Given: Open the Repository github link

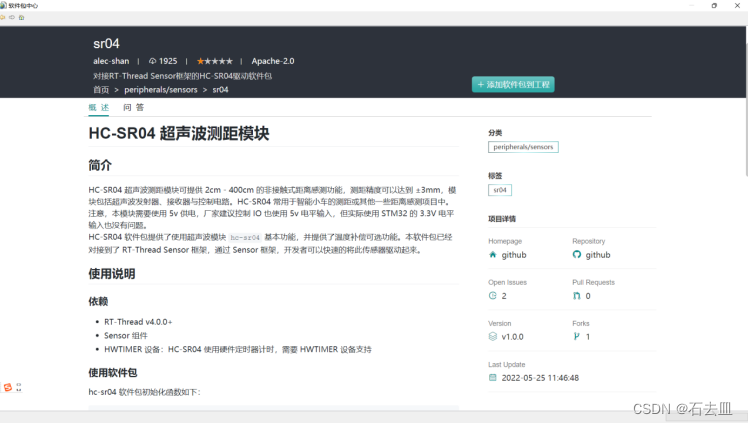Looking at the screenshot, I should tap(598, 255).
